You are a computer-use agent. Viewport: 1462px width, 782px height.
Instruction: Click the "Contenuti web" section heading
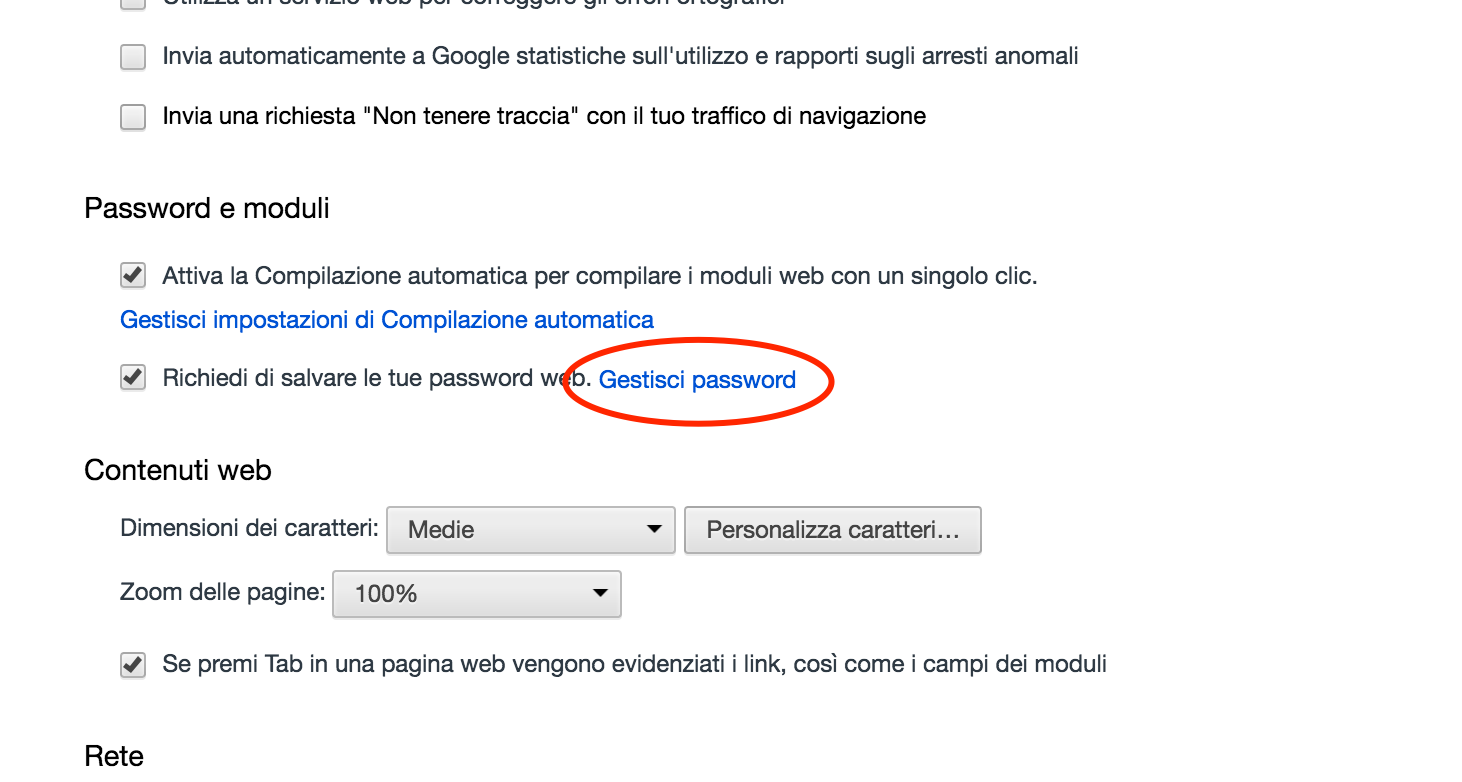(x=178, y=470)
